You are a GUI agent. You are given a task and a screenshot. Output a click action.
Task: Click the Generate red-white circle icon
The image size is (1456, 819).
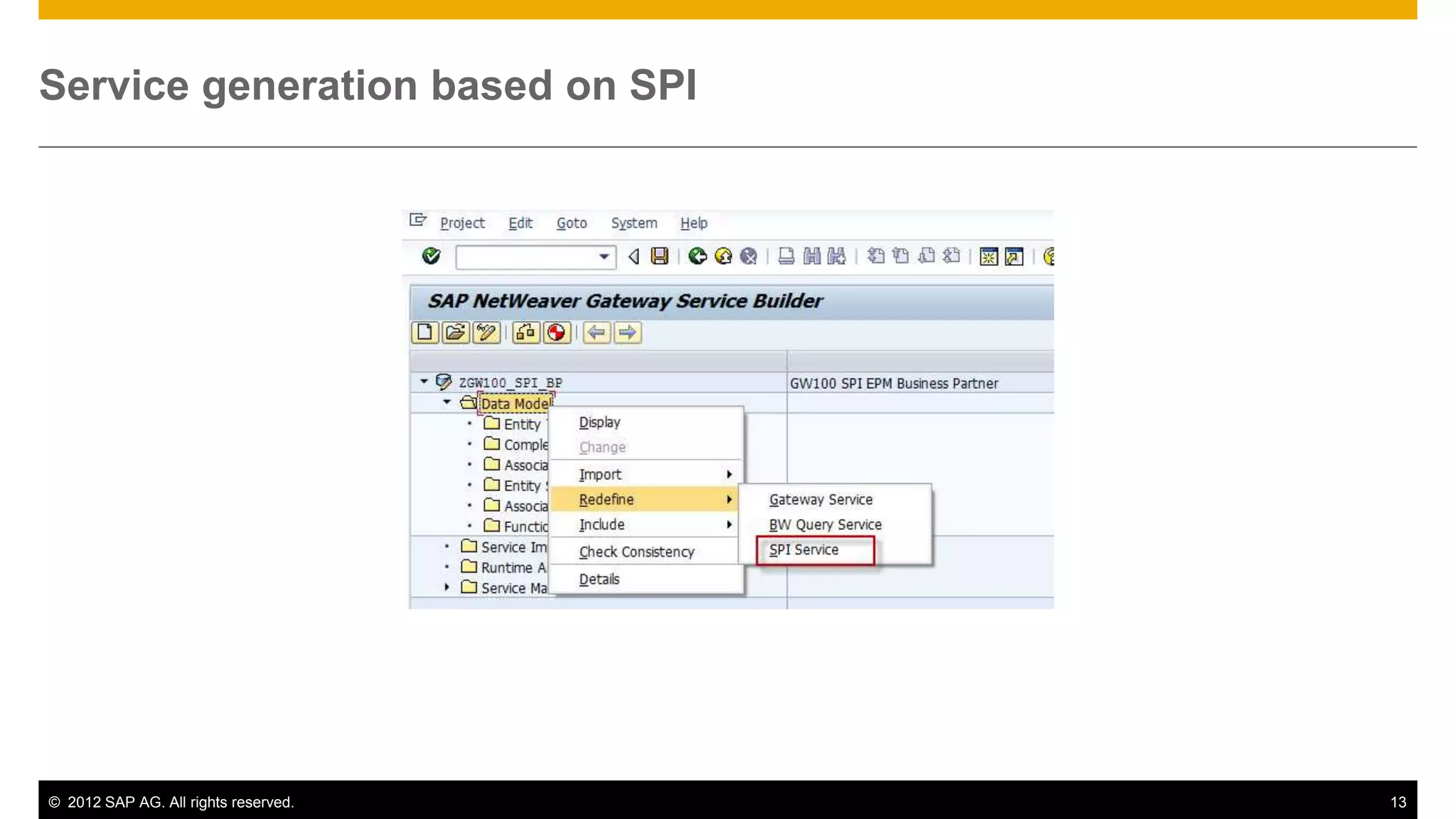pos(557,332)
